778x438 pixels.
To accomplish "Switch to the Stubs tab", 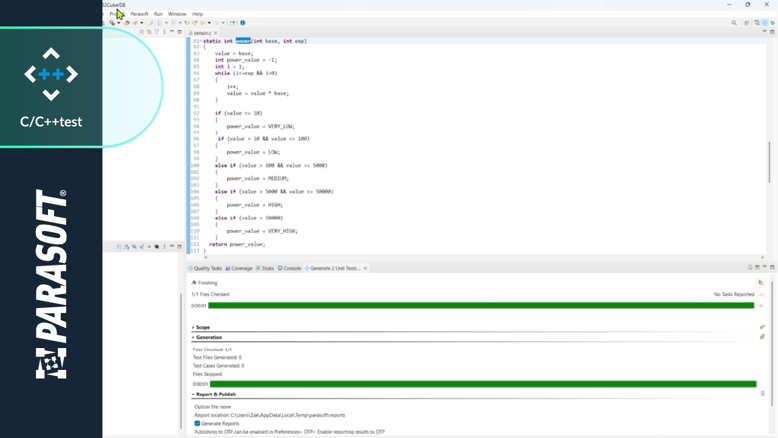I will coord(264,268).
